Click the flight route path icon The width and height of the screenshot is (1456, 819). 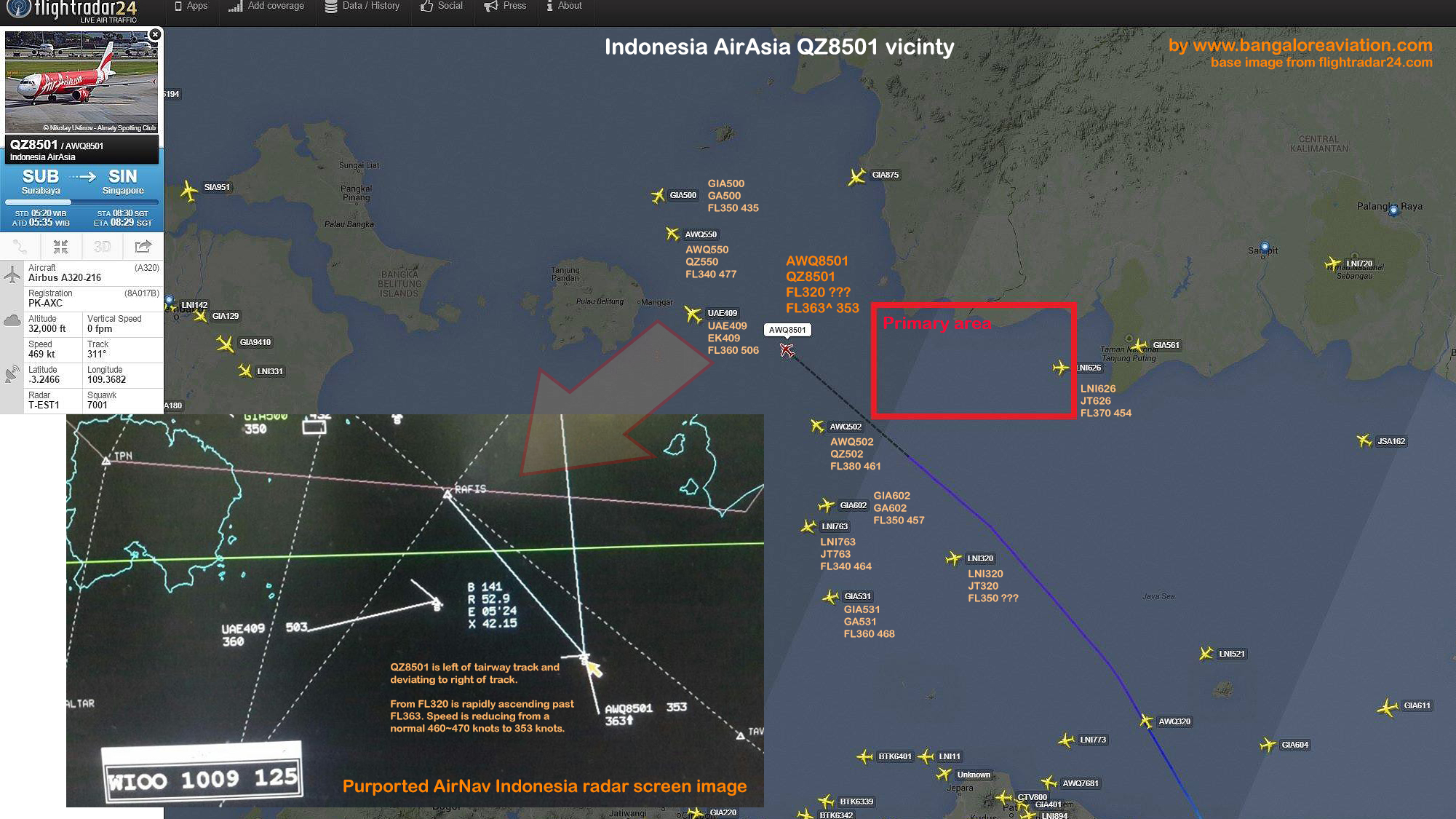[20, 247]
